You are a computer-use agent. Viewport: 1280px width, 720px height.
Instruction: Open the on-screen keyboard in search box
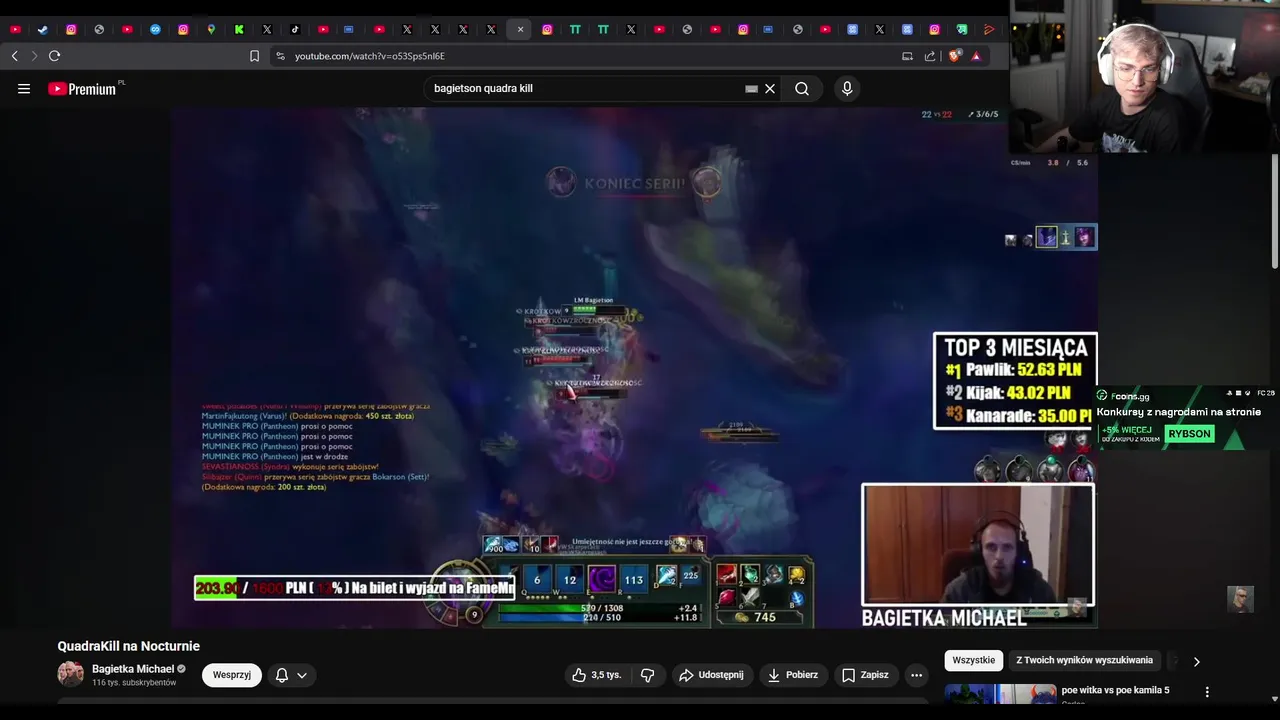coord(751,89)
